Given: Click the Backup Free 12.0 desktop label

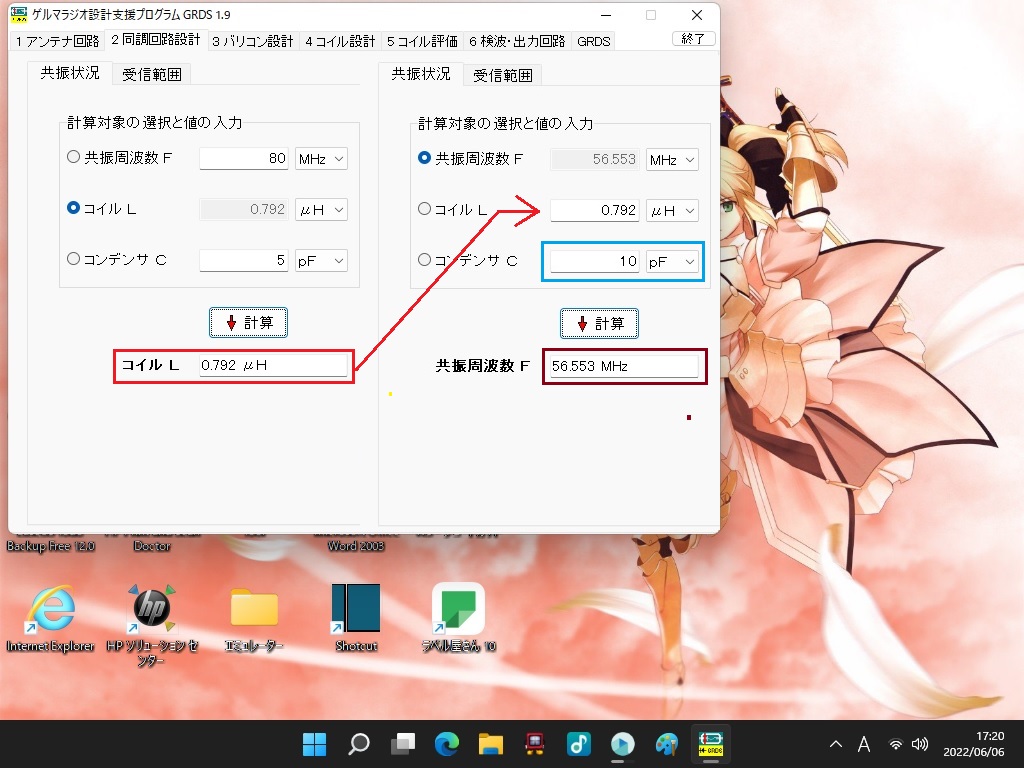Looking at the screenshot, I should click(51, 546).
